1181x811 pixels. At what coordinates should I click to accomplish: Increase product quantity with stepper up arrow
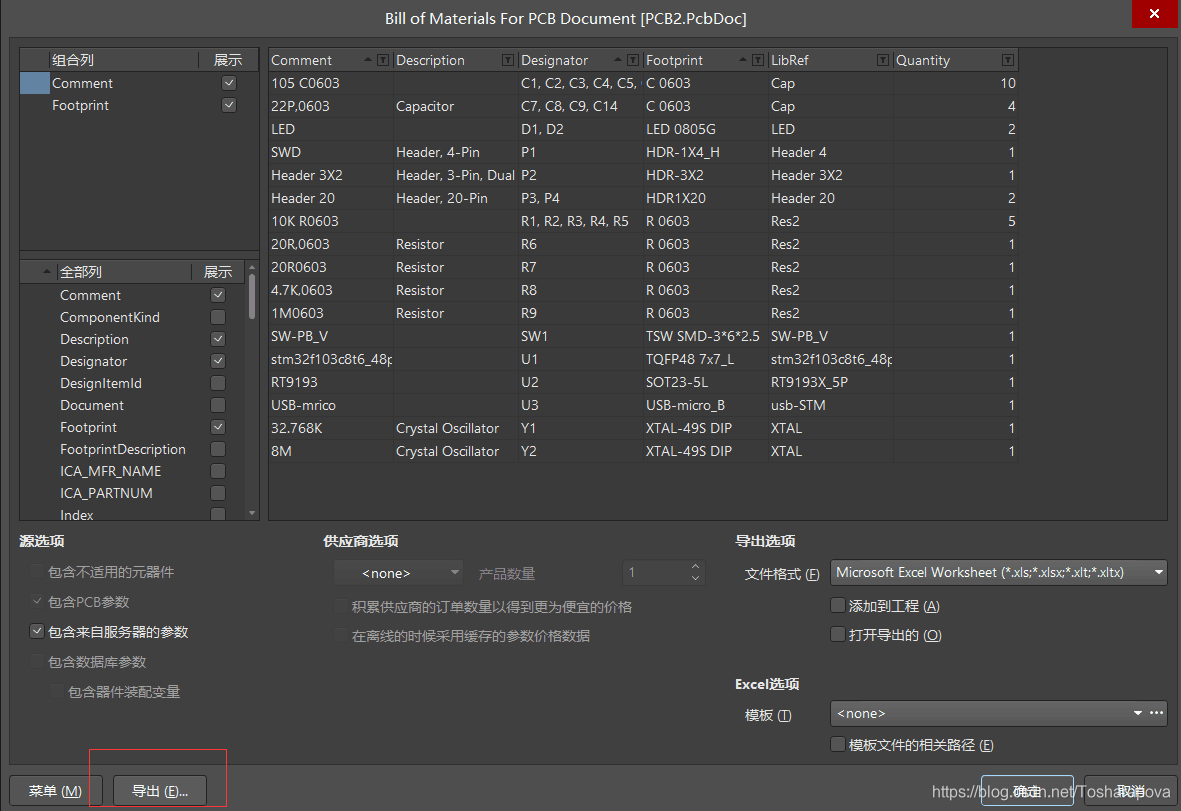(695, 567)
